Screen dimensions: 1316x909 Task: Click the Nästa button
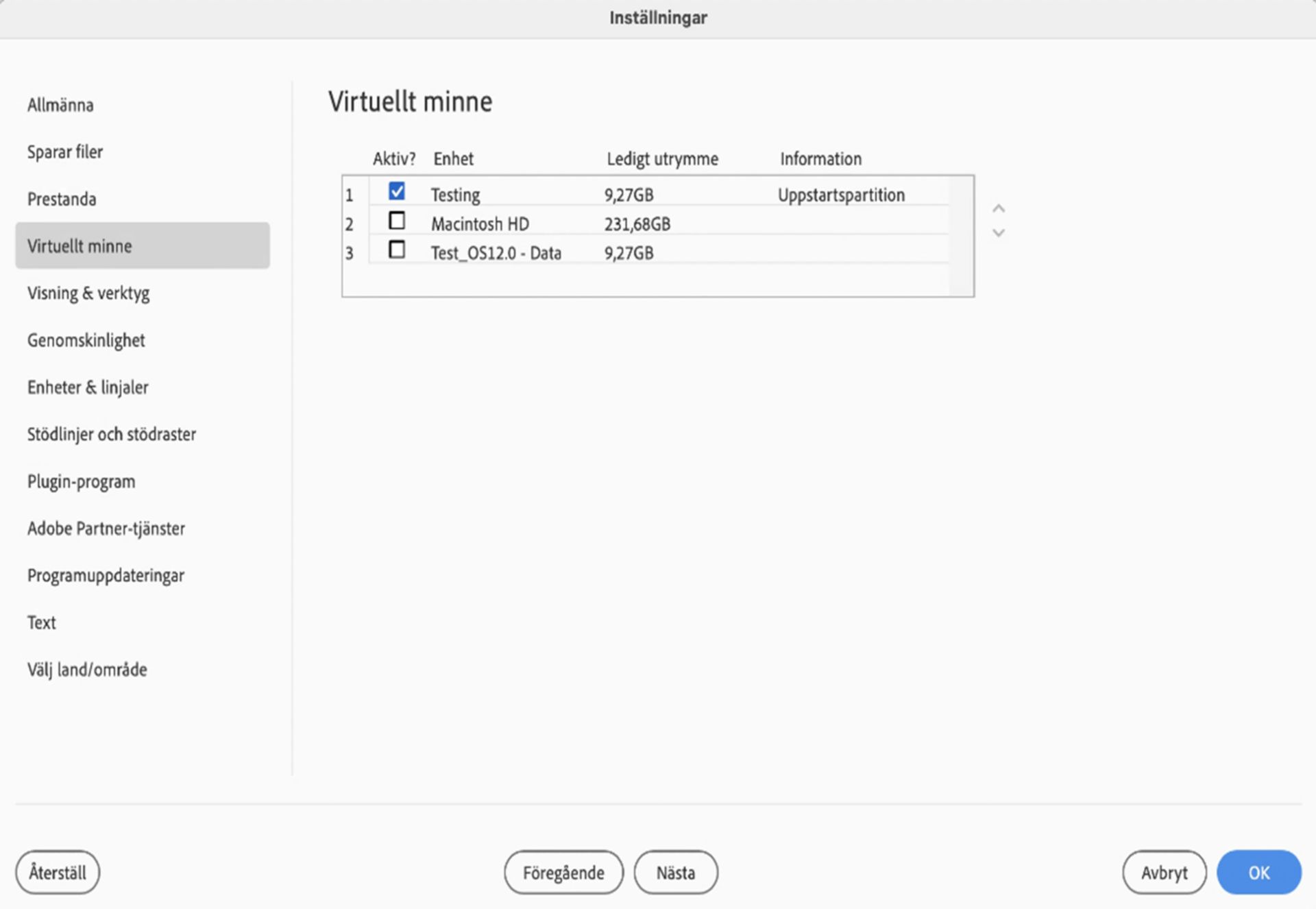676,873
